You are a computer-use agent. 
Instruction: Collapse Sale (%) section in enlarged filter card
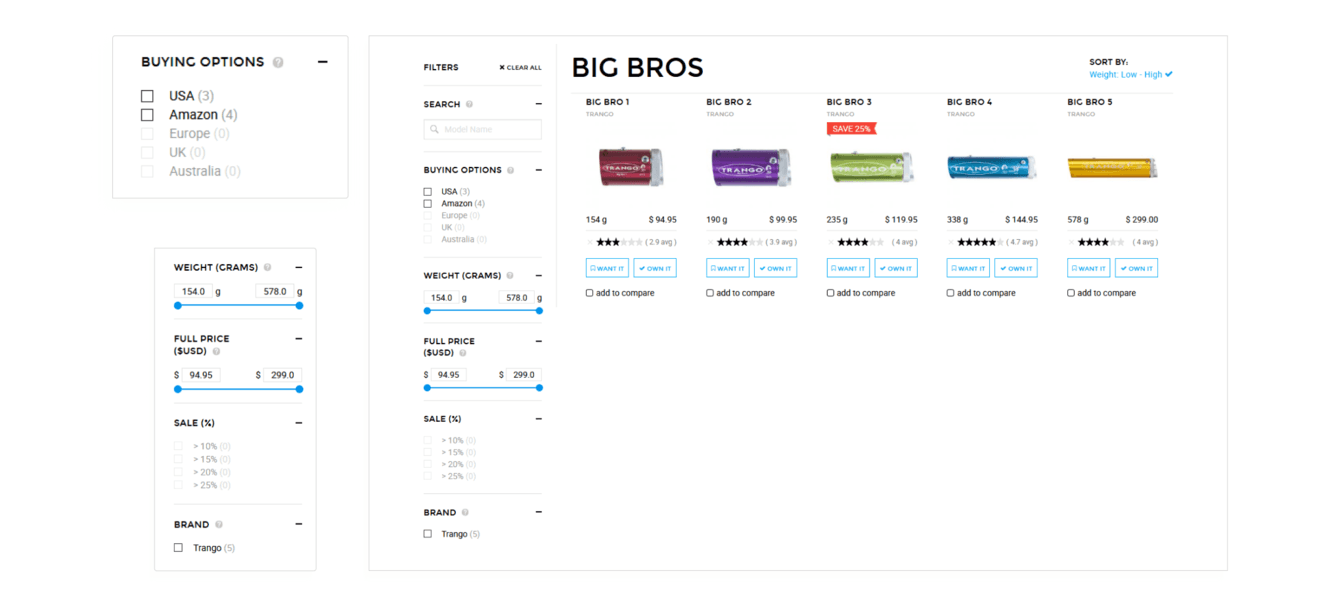[x=299, y=423]
